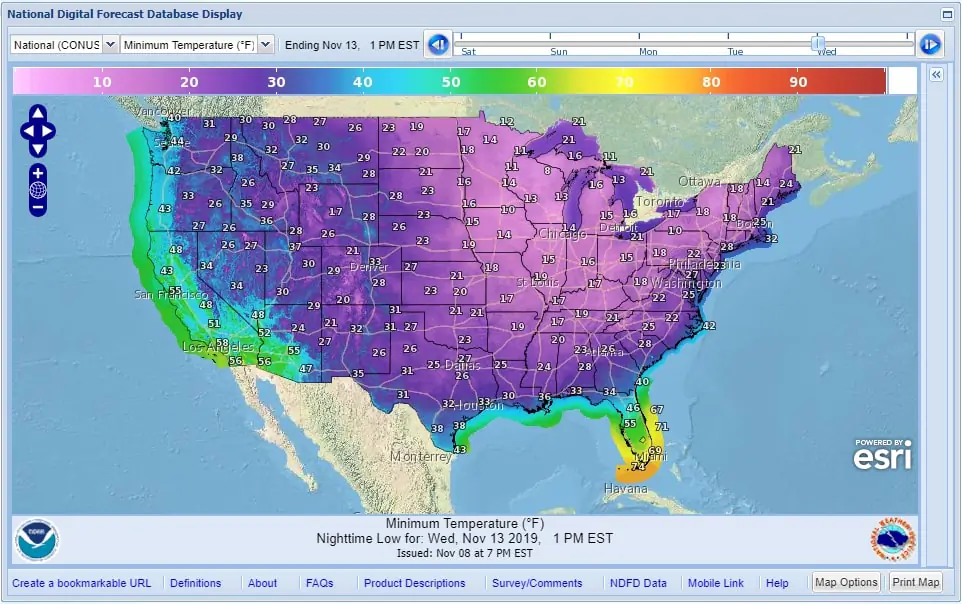Viewport: 962px width, 604px height.
Task: Reset map to full extent globe icon
Action: click(37, 190)
